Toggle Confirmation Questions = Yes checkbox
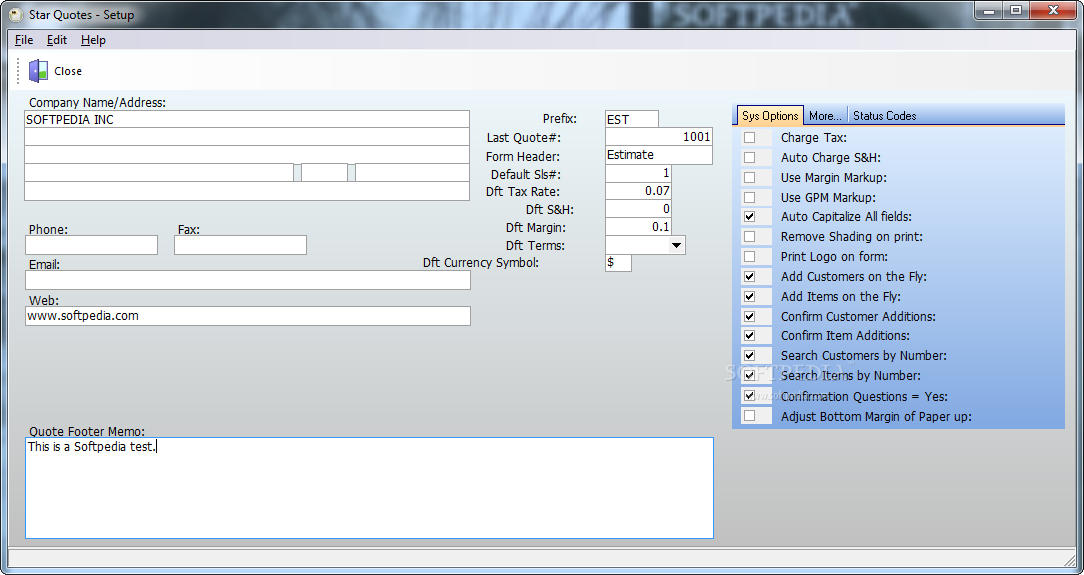 [x=749, y=396]
